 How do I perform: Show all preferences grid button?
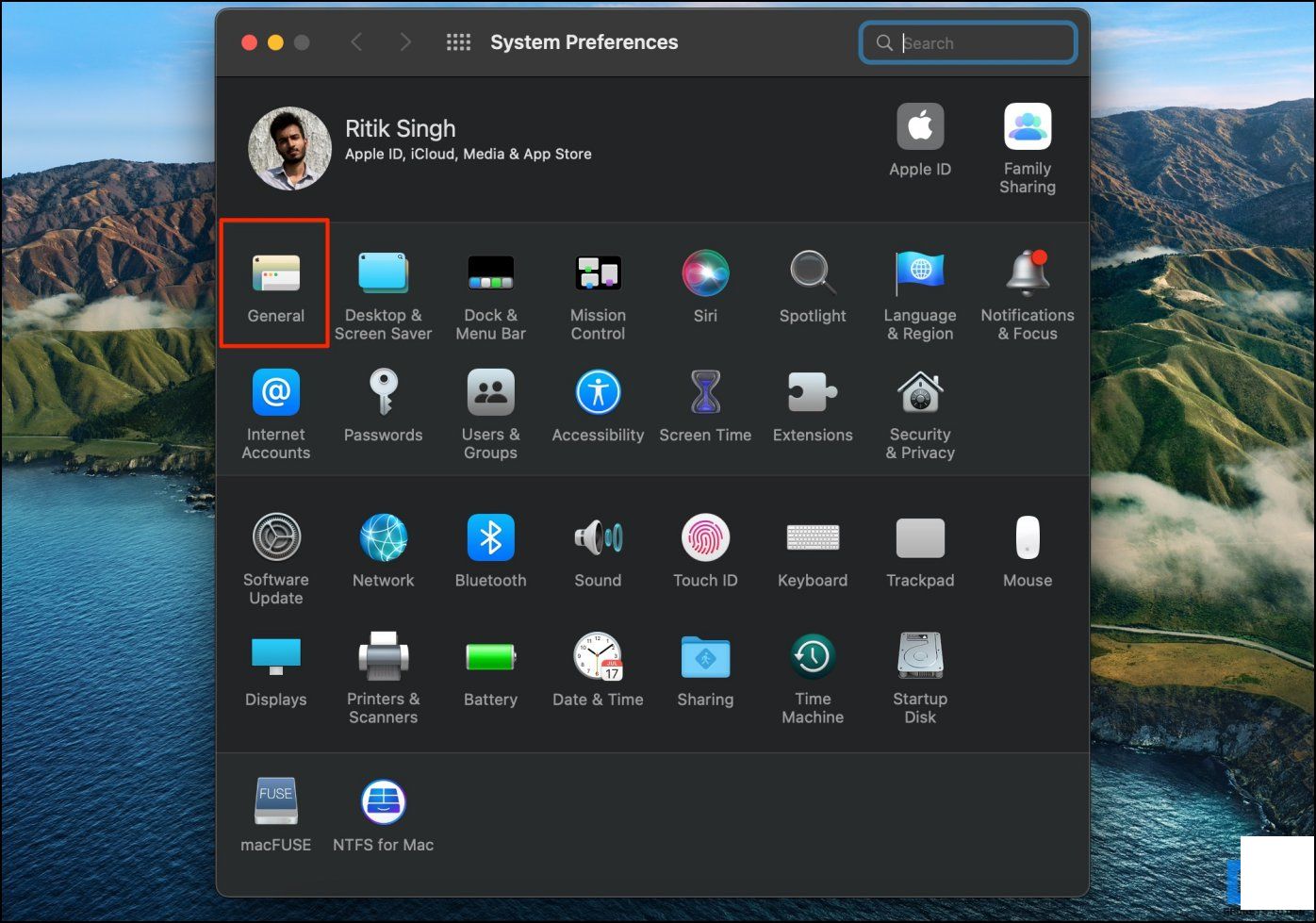[x=458, y=42]
